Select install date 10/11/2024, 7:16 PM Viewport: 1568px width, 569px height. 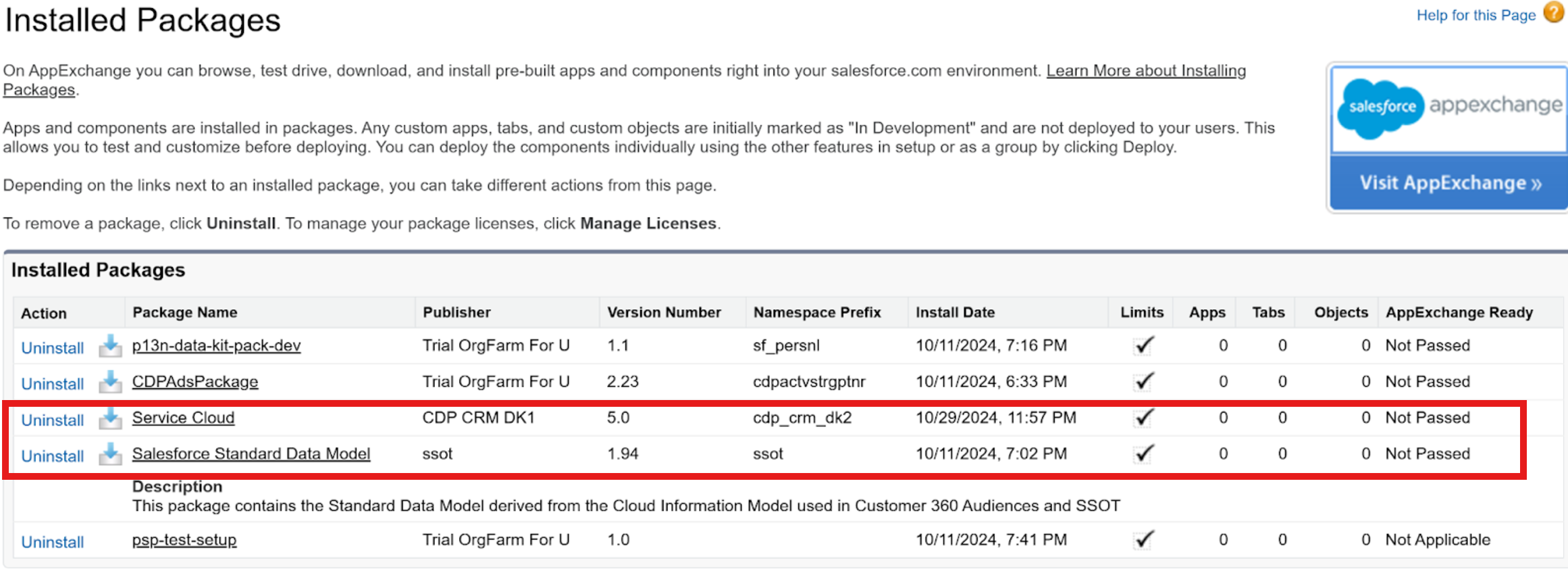991,346
